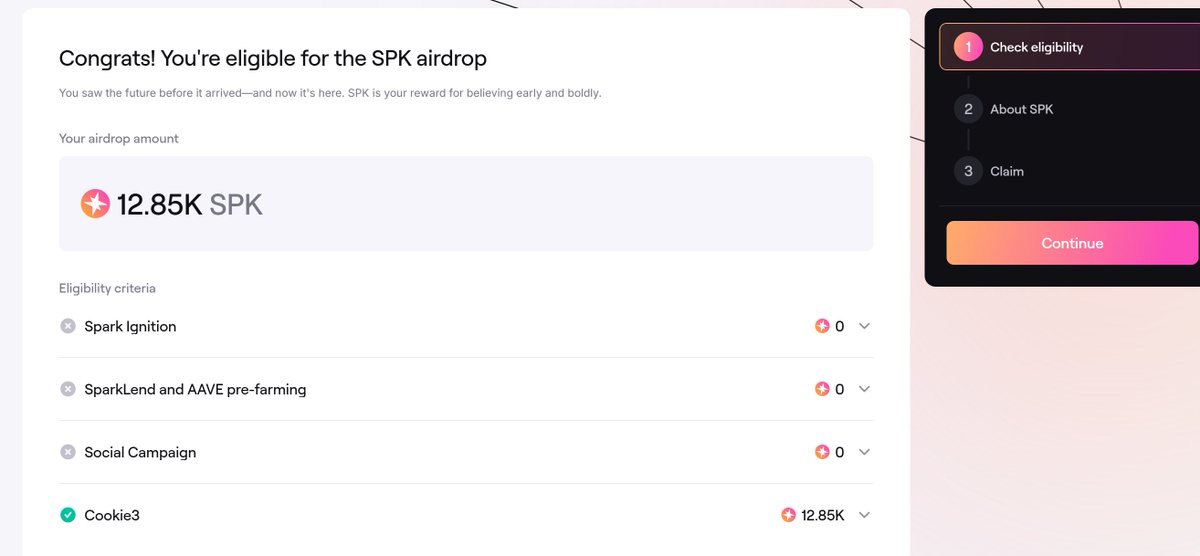The height and width of the screenshot is (556, 1200).
Task: Click the SPK coin icon next to Cookie3's 12.85K
Action: pyautogui.click(x=788, y=515)
